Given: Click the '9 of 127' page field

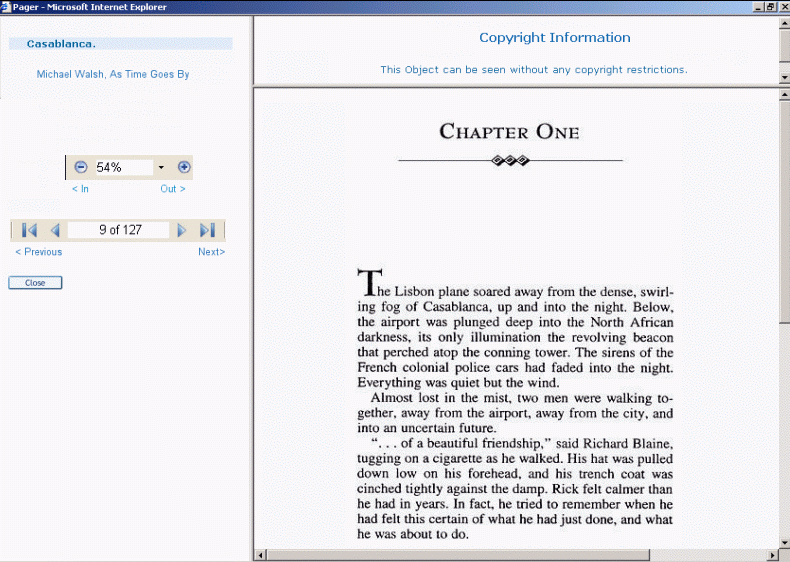Looking at the screenshot, I should click(x=120, y=230).
